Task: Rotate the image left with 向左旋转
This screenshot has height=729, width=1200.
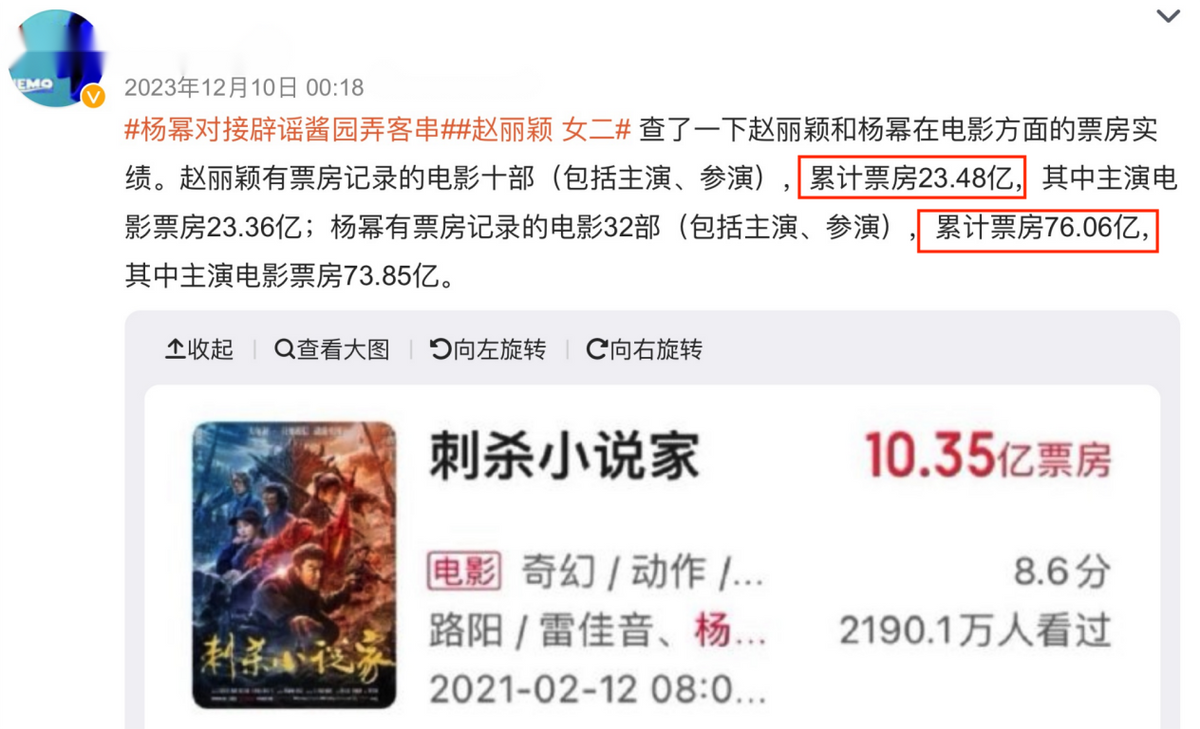Action: (x=488, y=349)
